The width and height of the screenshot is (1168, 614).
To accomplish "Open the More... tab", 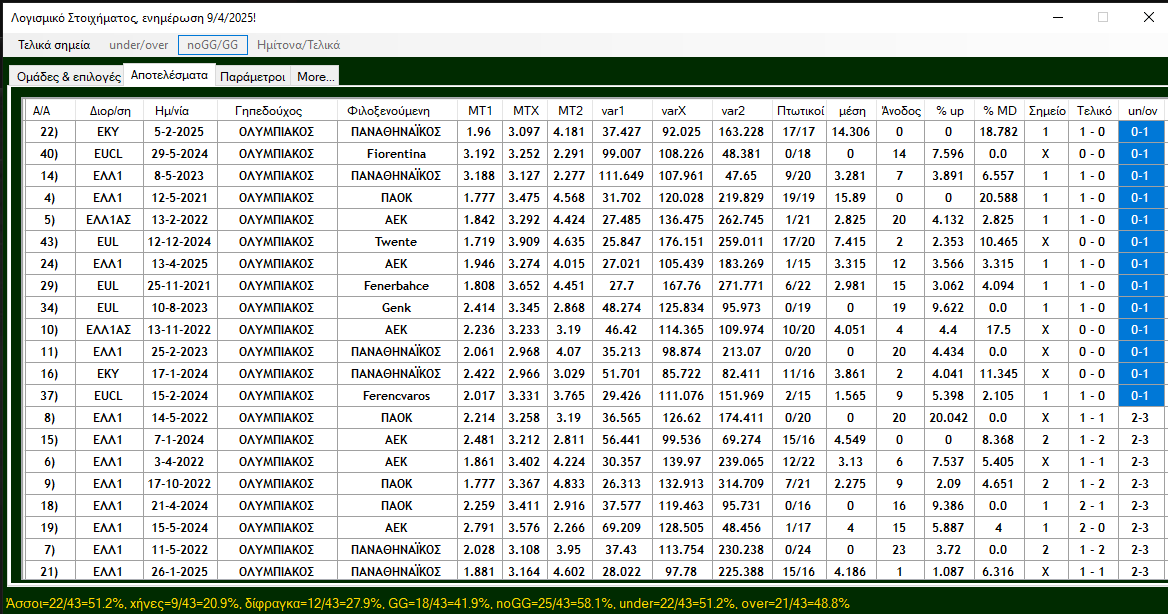I will pyautogui.click(x=316, y=77).
